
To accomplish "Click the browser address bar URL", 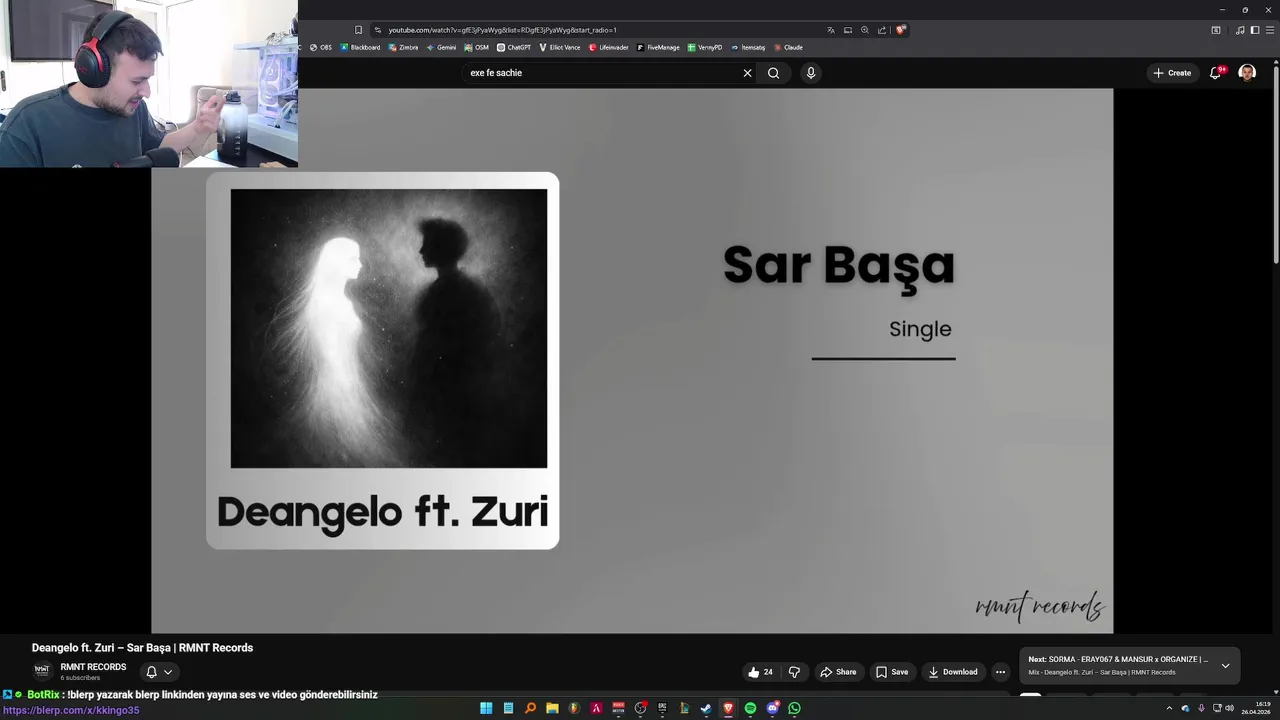I will [502, 30].
